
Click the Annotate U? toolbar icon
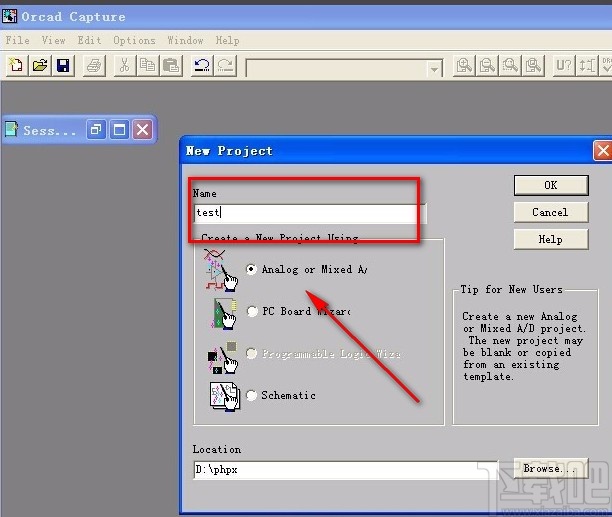(x=564, y=65)
